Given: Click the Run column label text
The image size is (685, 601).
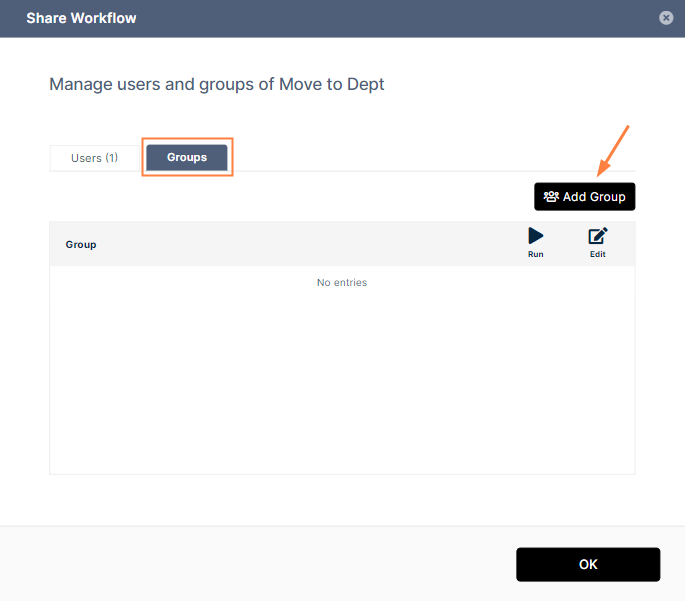Looking at the screenshot, I should (536, 255).
